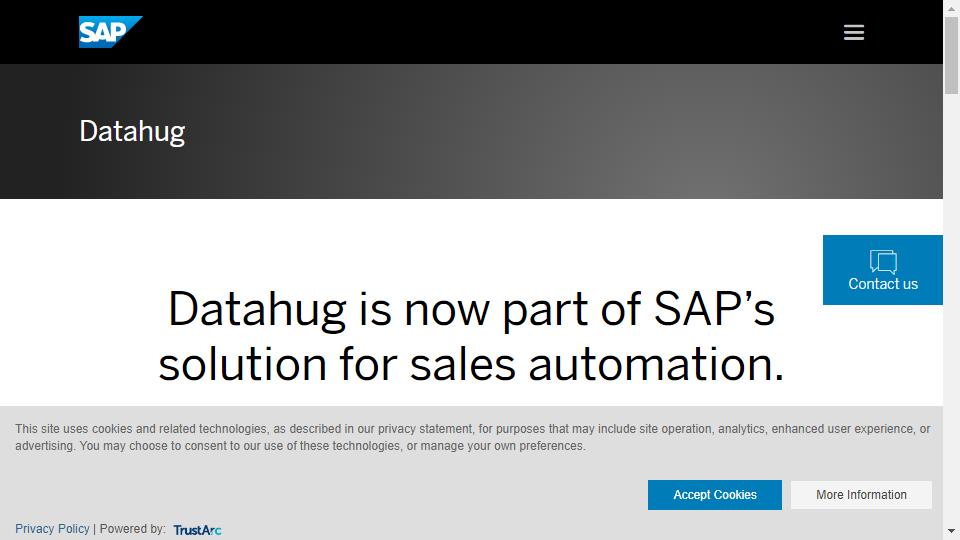Click the 'Powered by:' label
960x540 pixels.
coord(132,528)
